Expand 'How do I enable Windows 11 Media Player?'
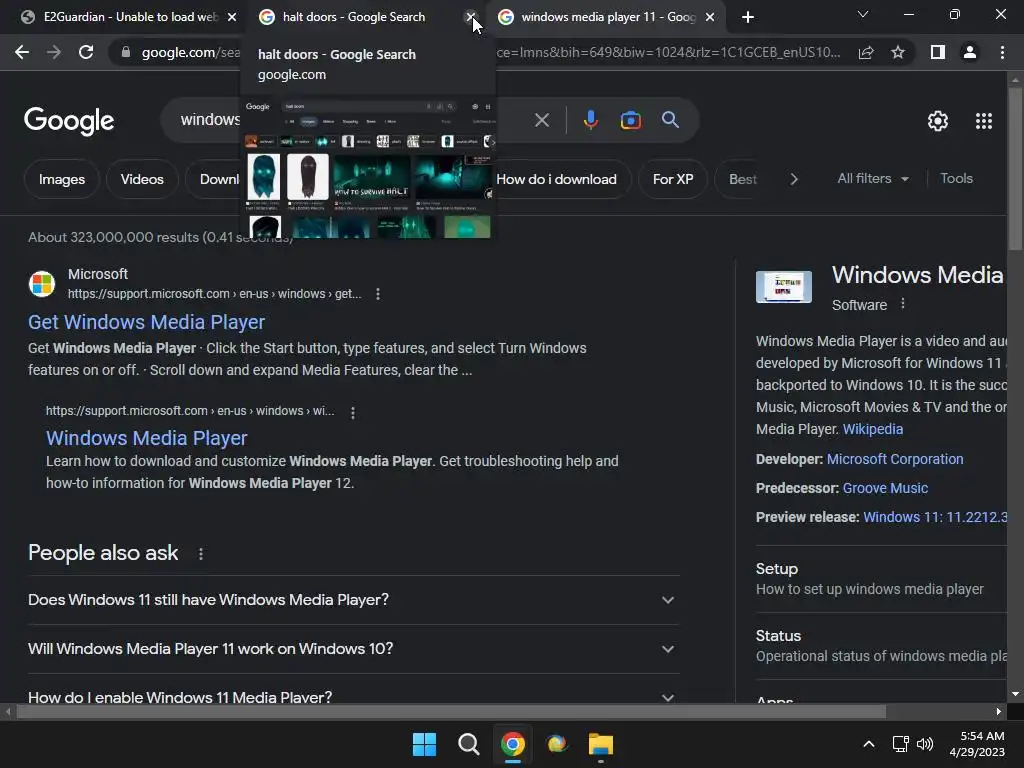The image size is (1024, 768). point(353,696)
